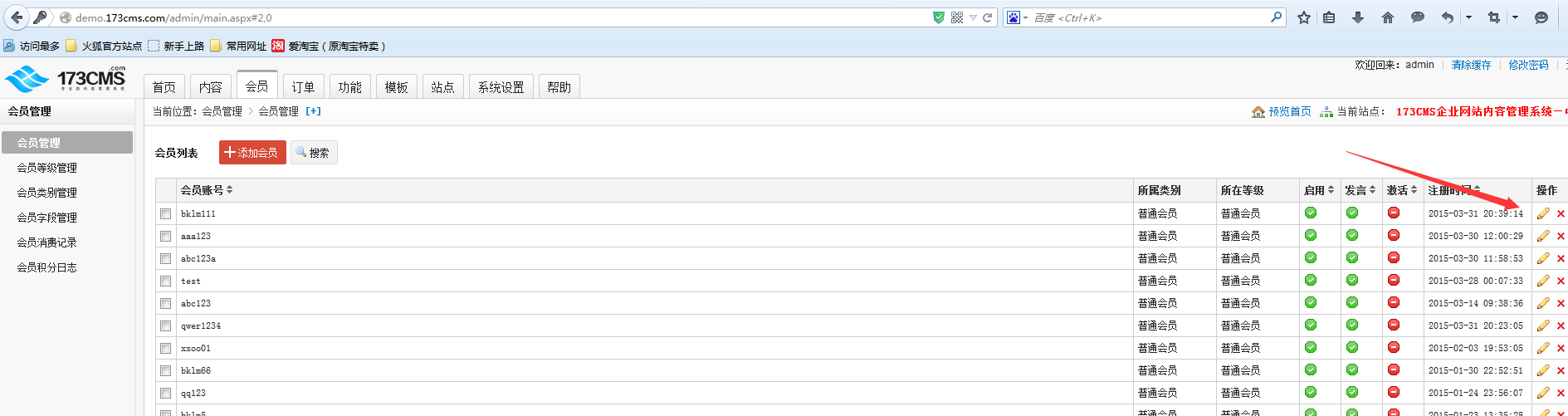1568x416 pixels.
Task: Click the edit pencil icon for bklm111
Action: point(1543,213)
